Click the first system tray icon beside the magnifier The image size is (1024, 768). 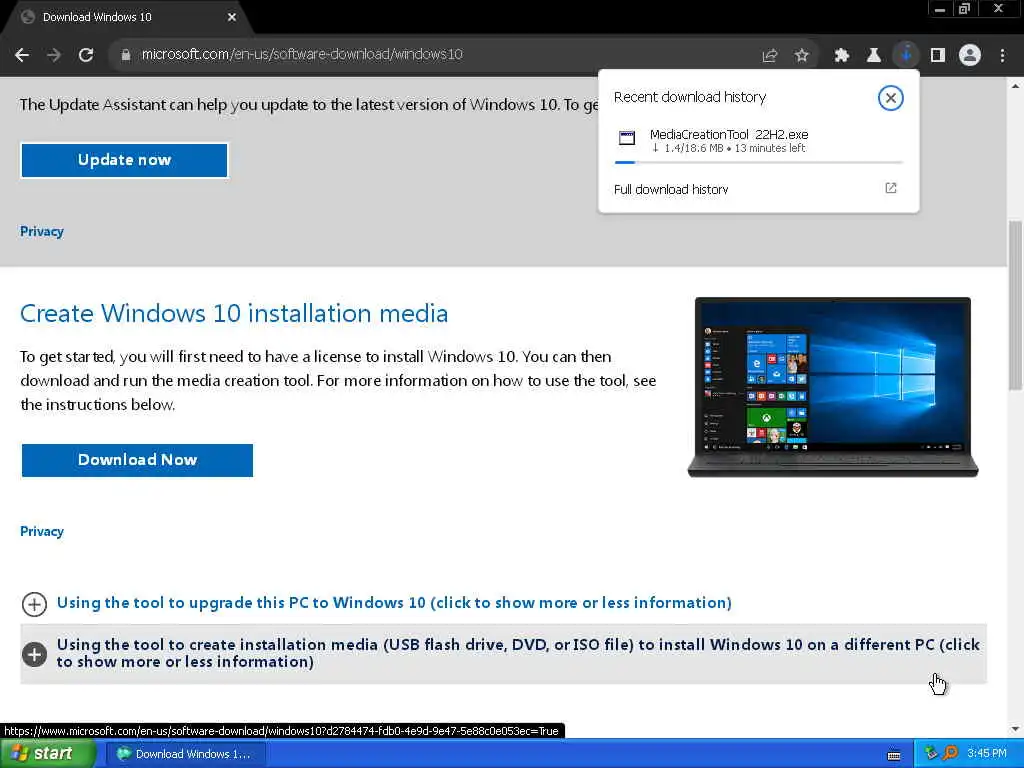pos(931,753)
